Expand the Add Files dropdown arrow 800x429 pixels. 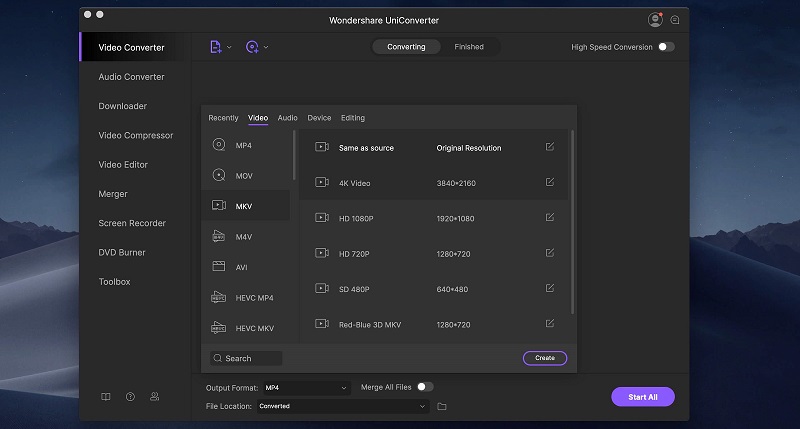point(229,47)
